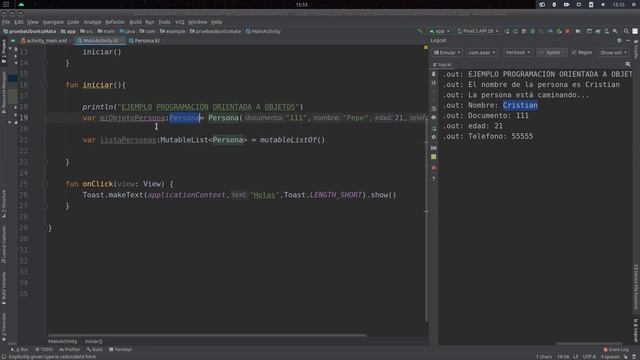Viewport: 640px width, 360px height.
Task: Open the Gradle side tool window tab
Action: pyautogui.click(x=636, y=50)
